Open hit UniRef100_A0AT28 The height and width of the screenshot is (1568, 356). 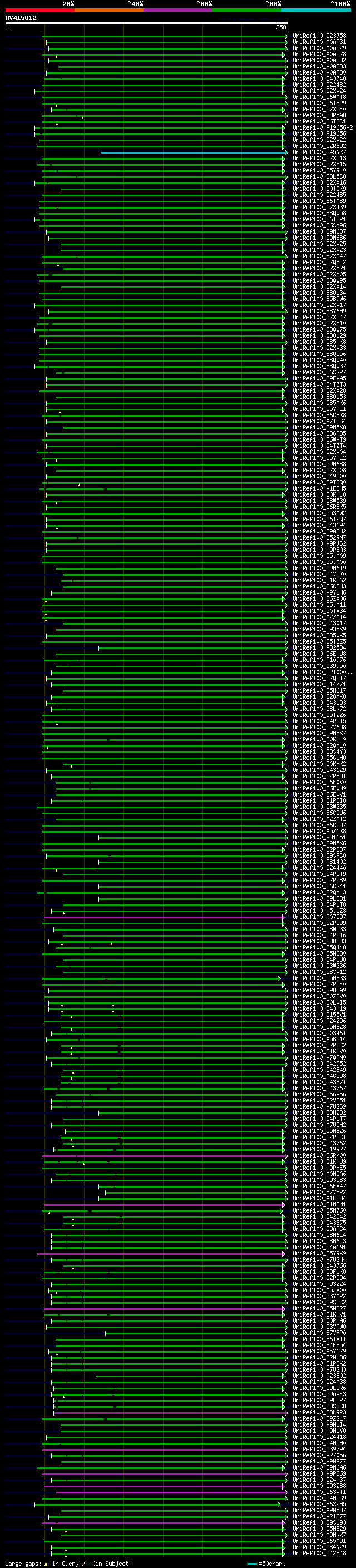pos(319,54)
